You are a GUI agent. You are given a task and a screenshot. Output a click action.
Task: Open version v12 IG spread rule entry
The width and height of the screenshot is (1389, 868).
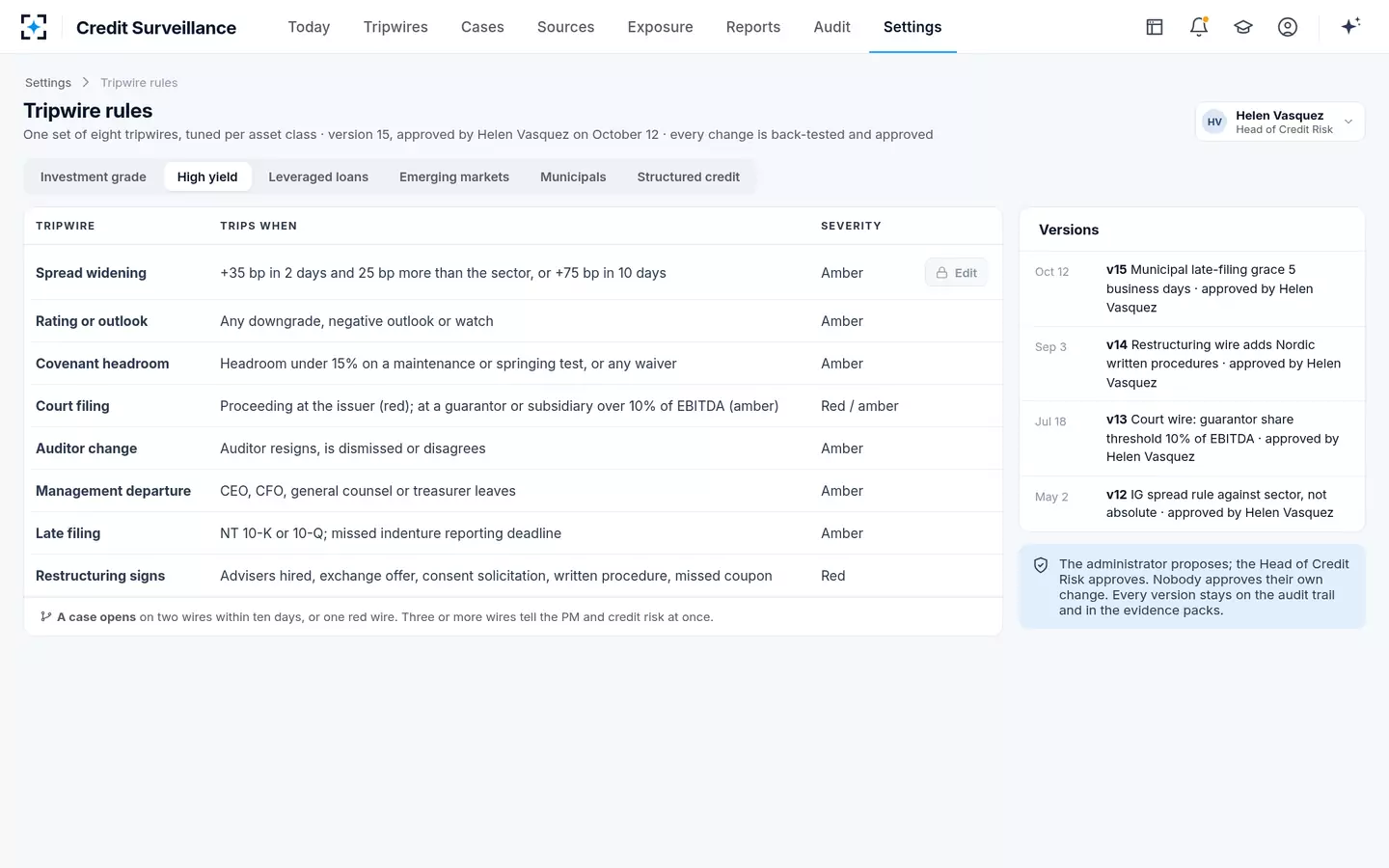pyautogui.click(x=1192, y=503)
